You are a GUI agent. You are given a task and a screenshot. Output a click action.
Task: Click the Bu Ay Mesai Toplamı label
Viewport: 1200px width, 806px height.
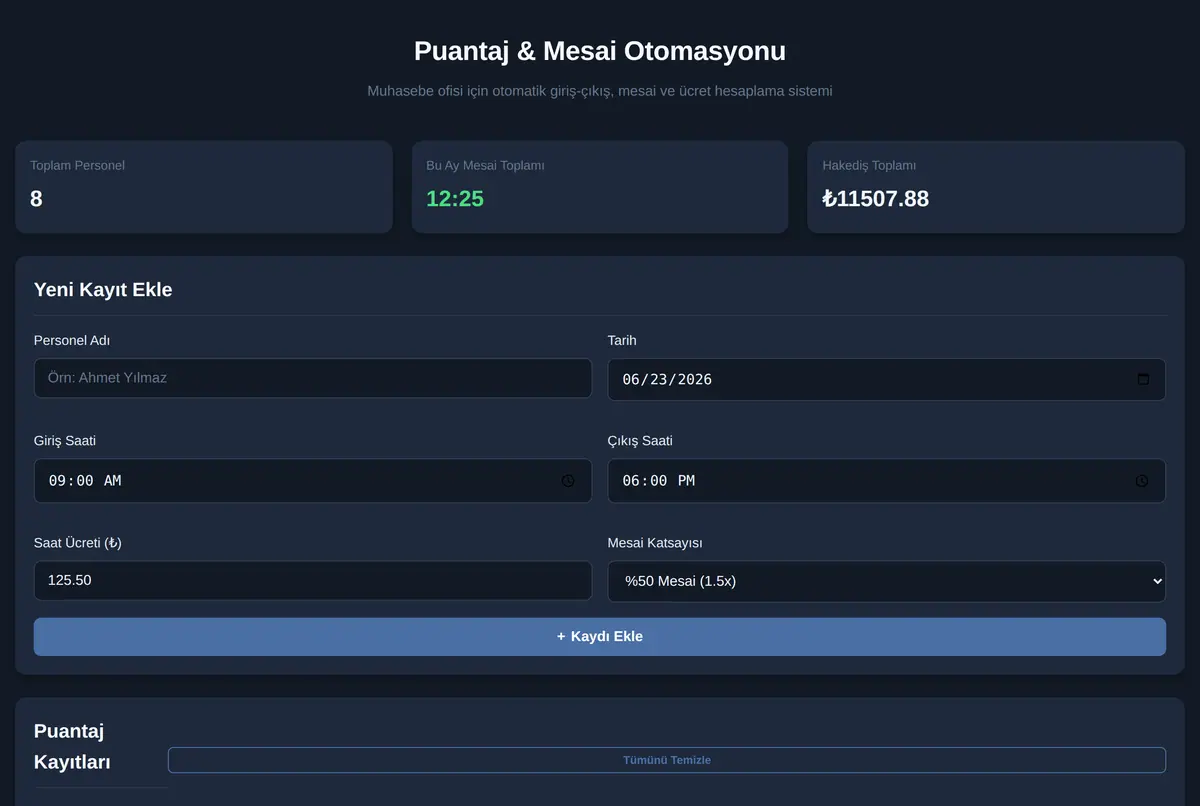click(x=485, y=166)
